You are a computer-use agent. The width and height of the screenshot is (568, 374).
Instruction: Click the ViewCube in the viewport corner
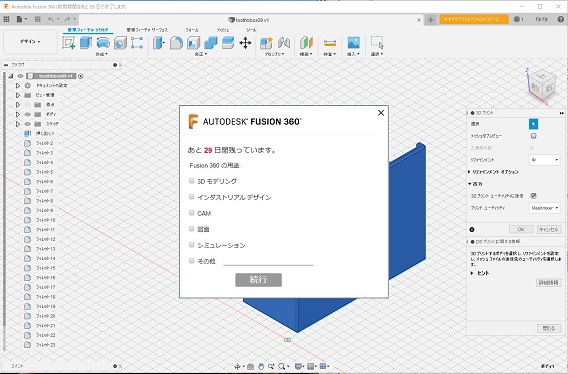(x=541, y=86)
